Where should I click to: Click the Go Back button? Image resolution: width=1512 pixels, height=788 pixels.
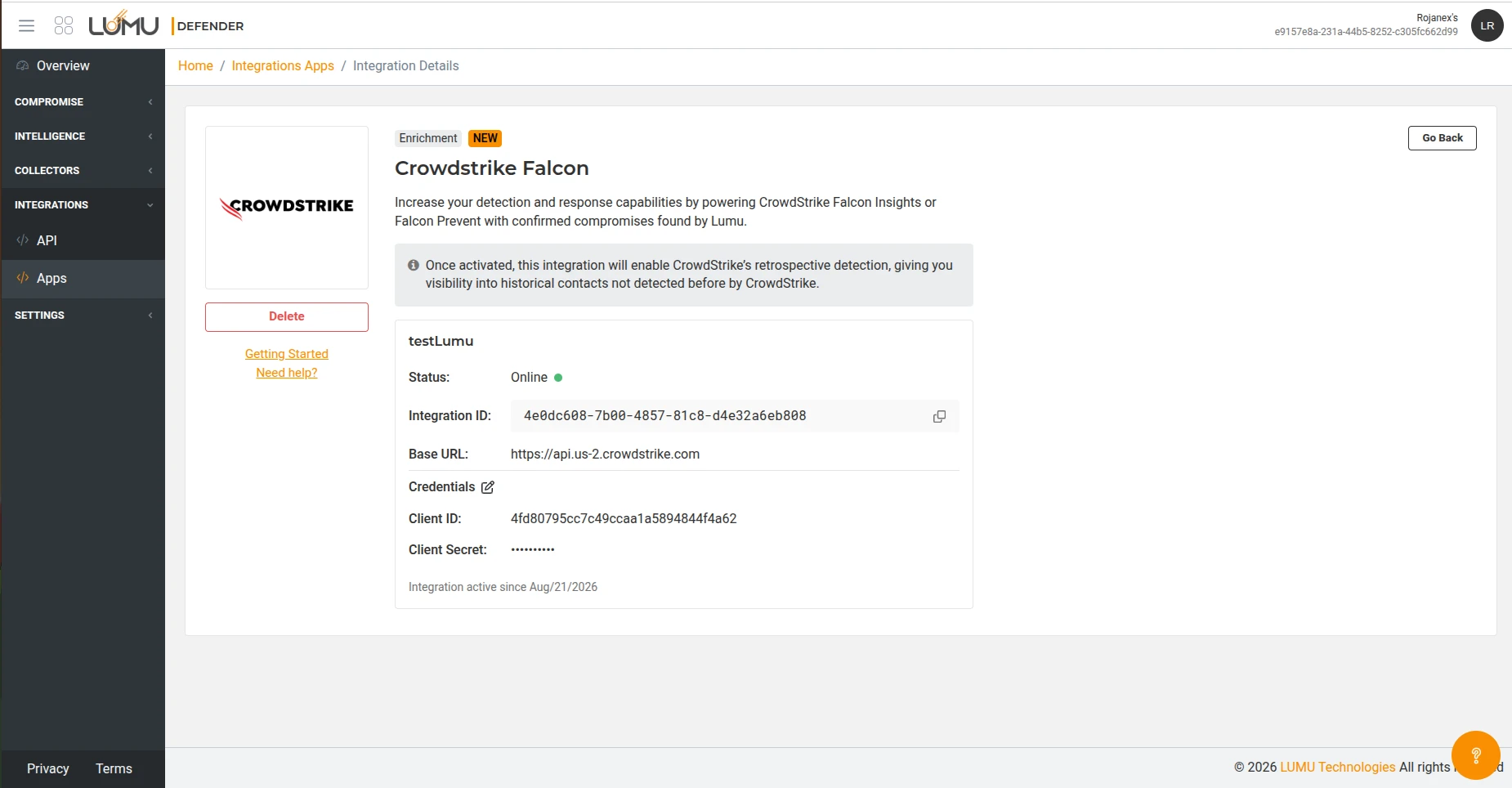pyautogui.click(x=1442, y=138)
